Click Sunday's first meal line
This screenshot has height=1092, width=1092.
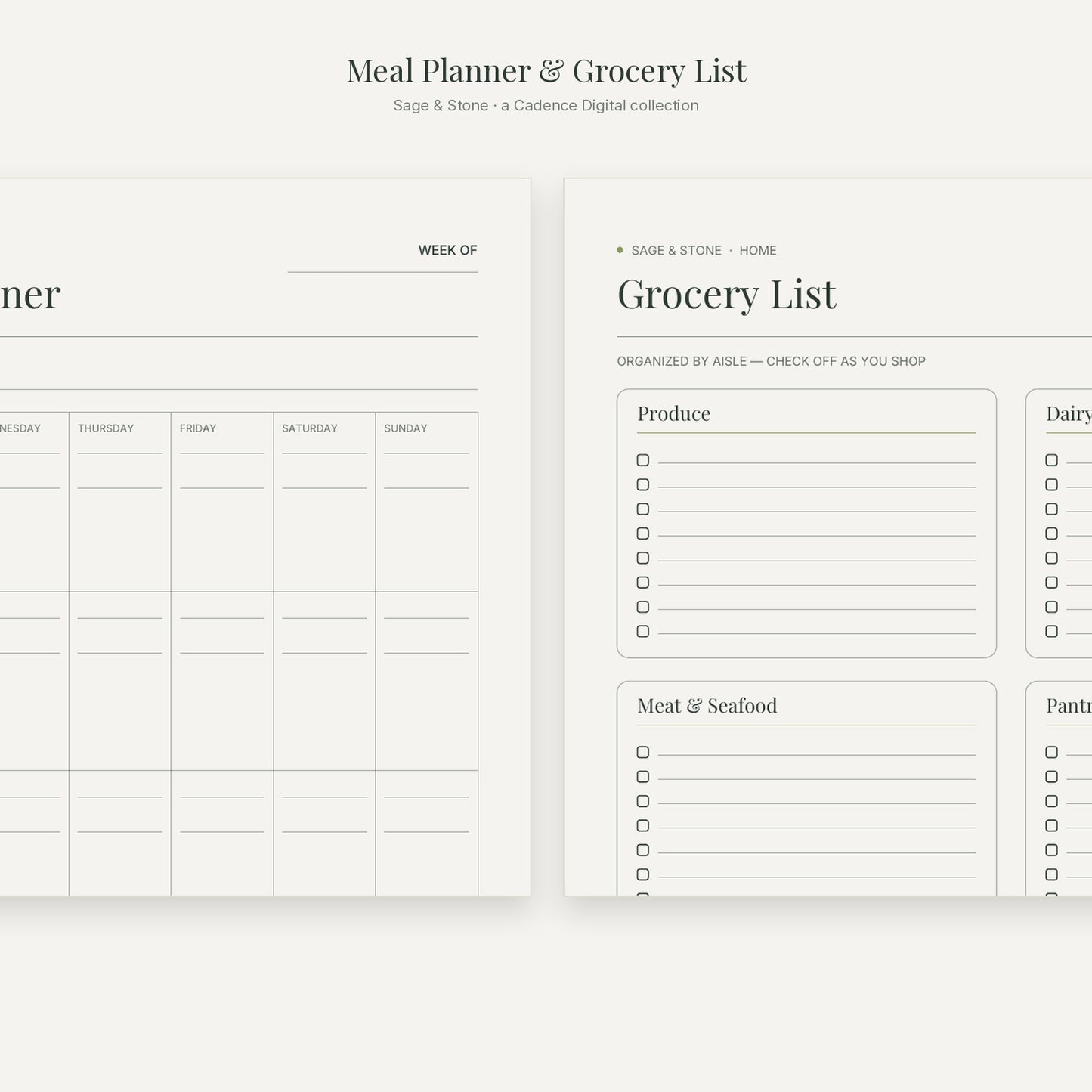426,453
